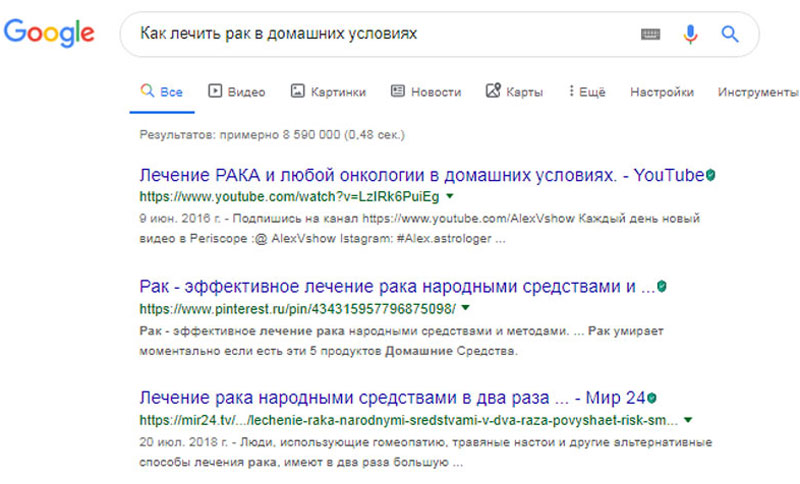Viewport: 800px width, 484px height.
Task: Expand the dropdown arrow after the mir24.tv URL
Action: (688, 420)
